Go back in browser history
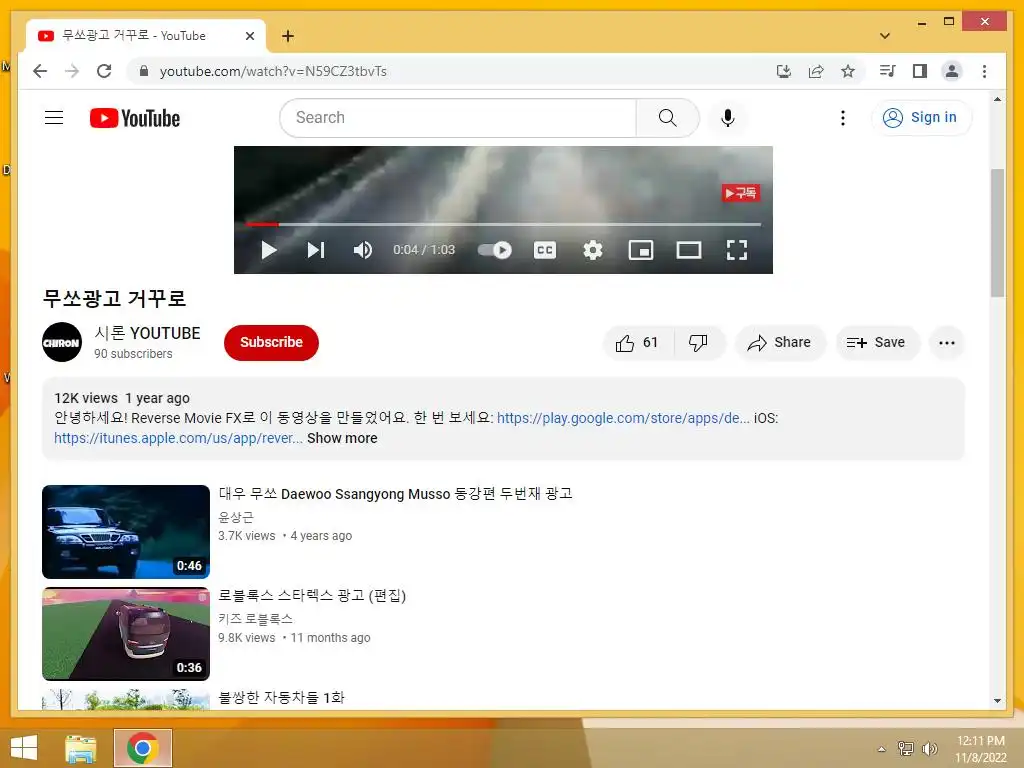This screenshot has width=1024, height=768. pos(40,71)
